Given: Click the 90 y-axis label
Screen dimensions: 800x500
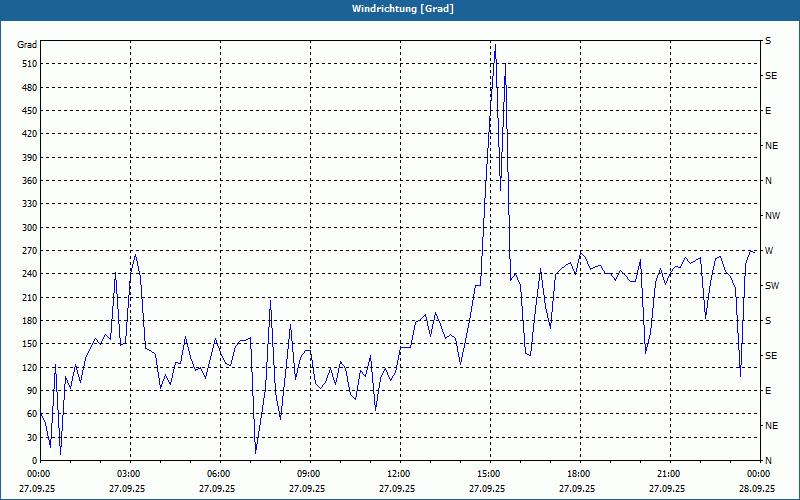Looking at the screenshot, I should pyautogui.click(x=31, y=391).
